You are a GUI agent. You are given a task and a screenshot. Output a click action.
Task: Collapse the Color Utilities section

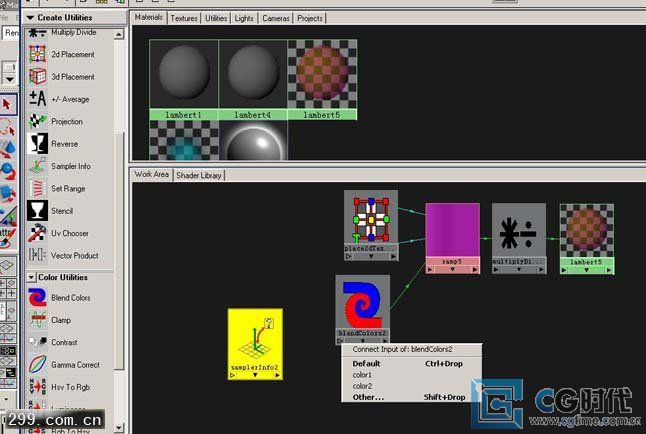pos(31,277)
